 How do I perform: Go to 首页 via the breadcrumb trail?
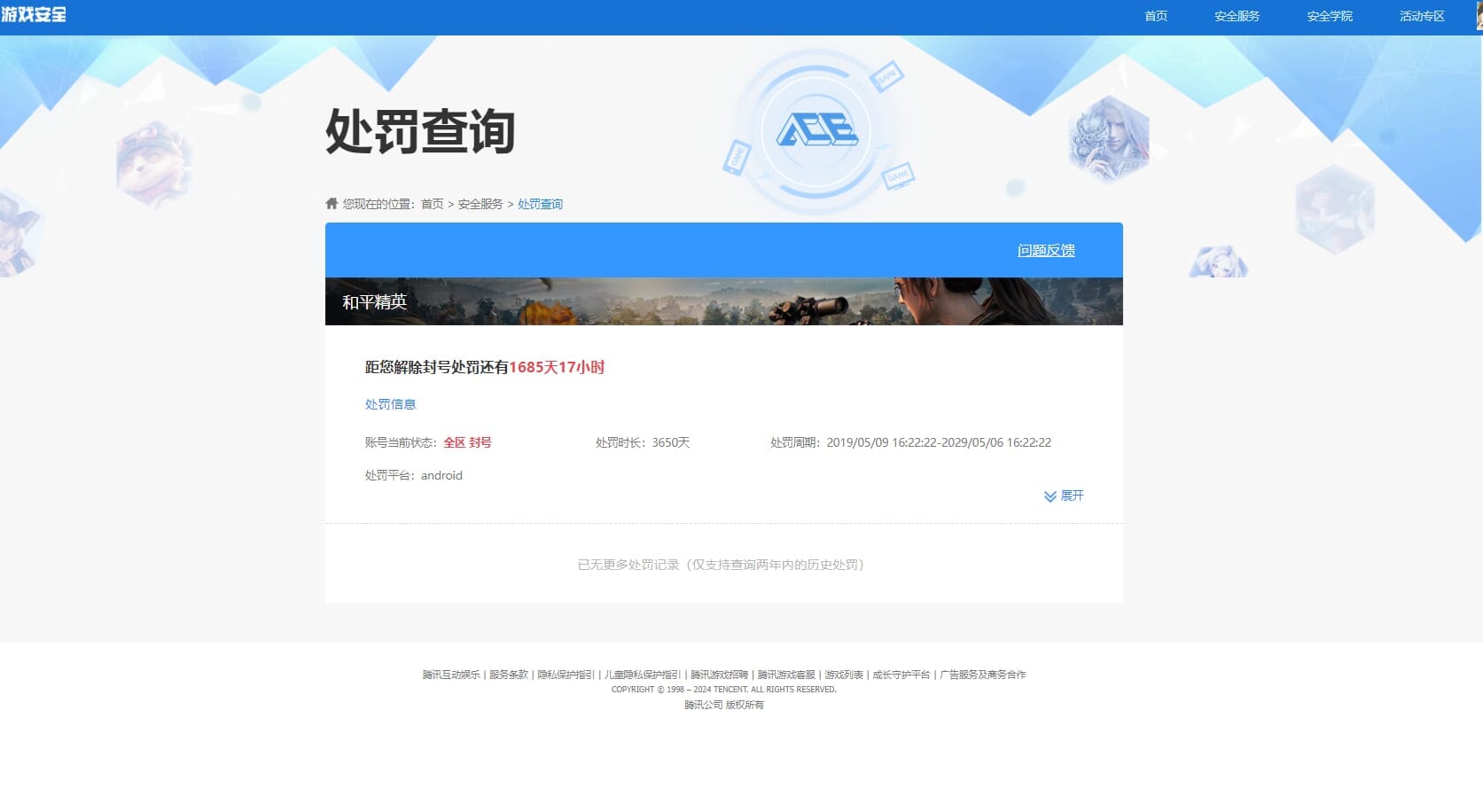coord(433,204)
